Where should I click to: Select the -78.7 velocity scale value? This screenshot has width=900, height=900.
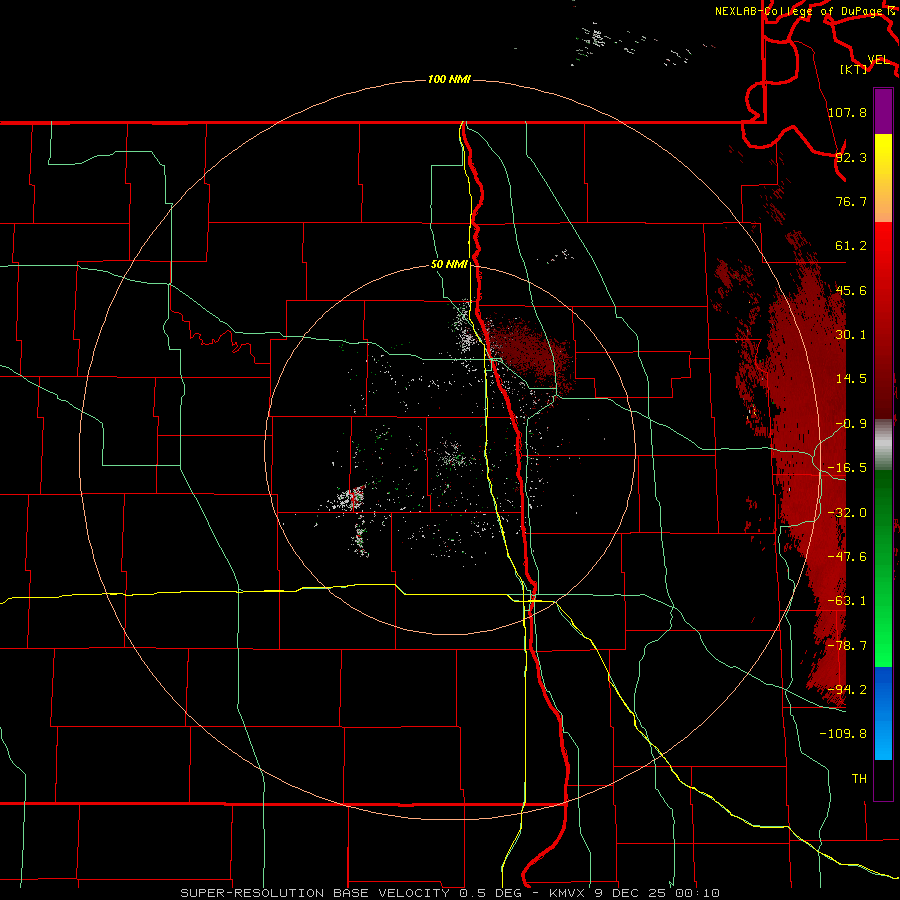(847, 646)
